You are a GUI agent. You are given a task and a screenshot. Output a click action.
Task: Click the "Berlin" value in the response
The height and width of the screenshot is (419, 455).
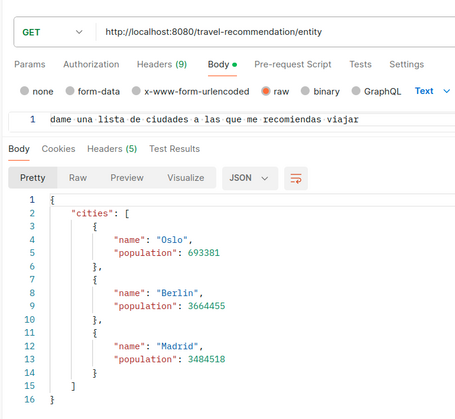(177, 293)
